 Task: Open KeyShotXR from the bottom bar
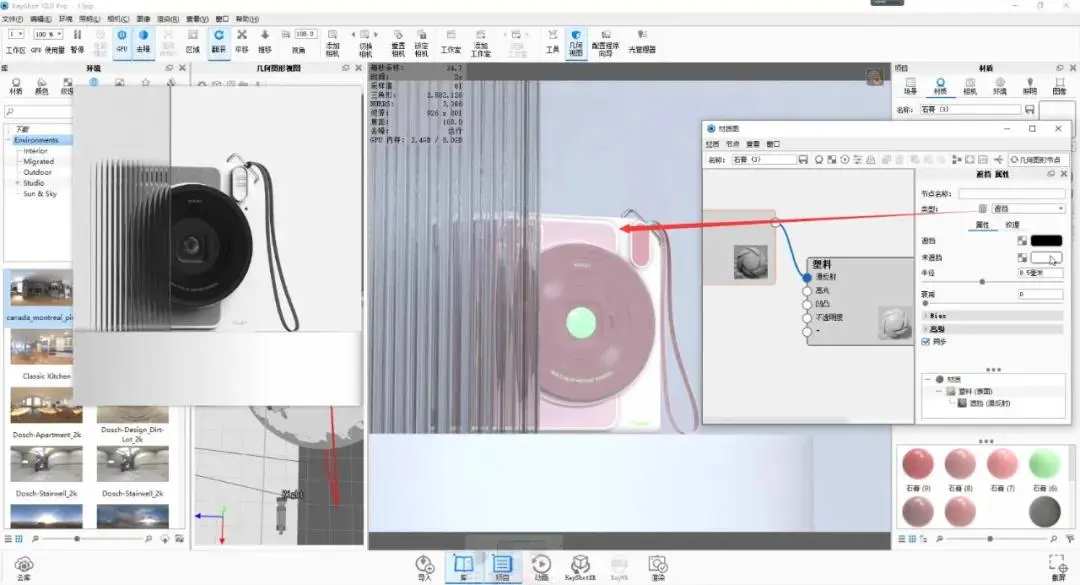click(580, 568)
